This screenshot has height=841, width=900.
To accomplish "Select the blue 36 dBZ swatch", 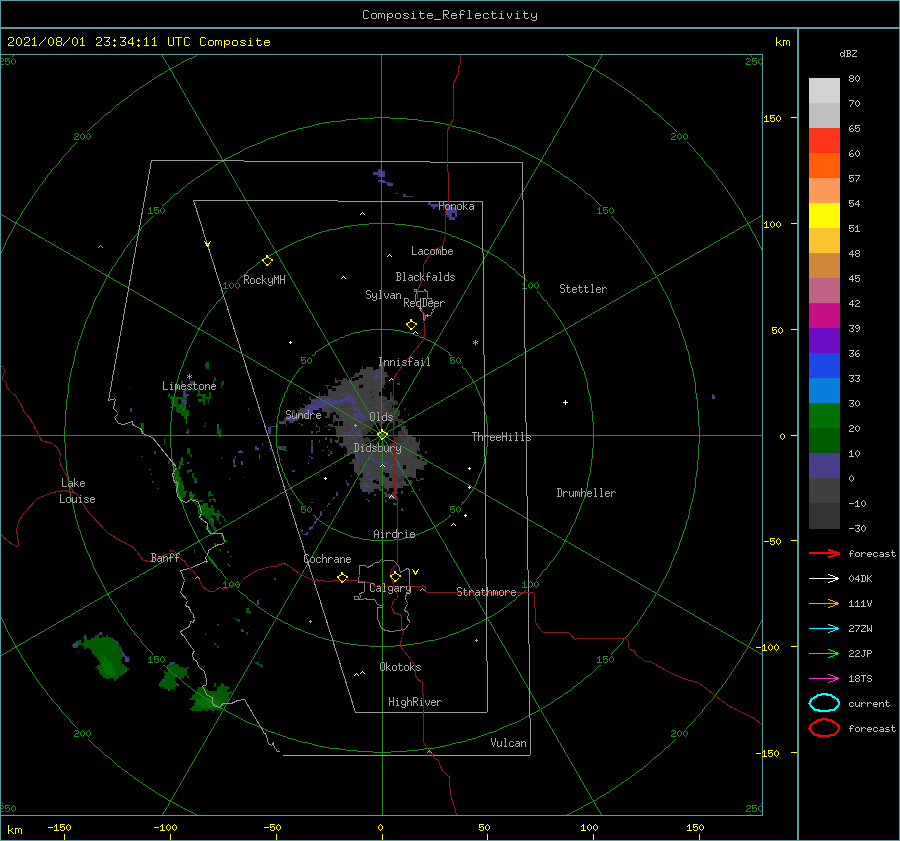I will coord(824,365).
